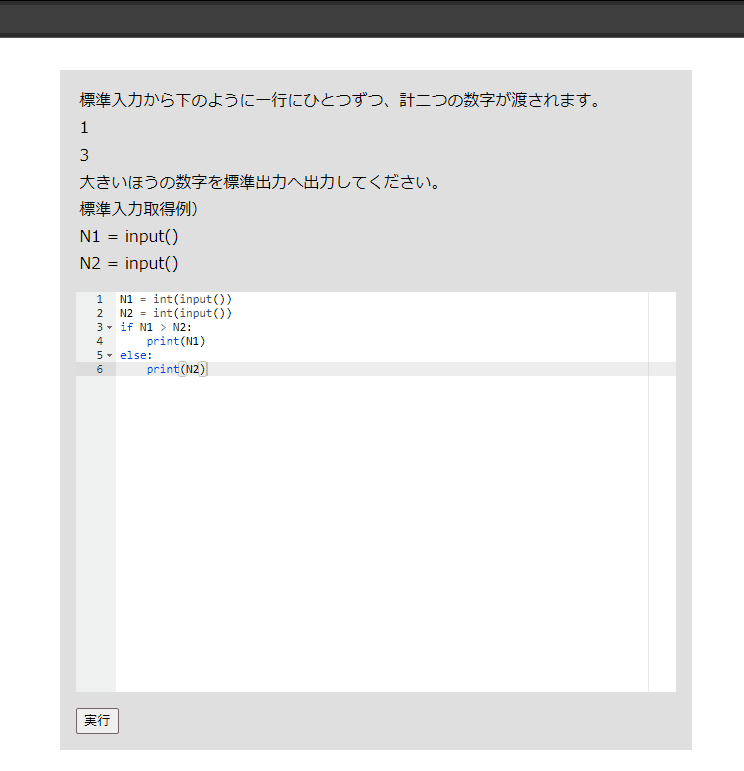The width and height of the screenshot is (744, 771).
Task: Click the example text 'N2 = input()' in the description
Action: [x=129, y=263]
